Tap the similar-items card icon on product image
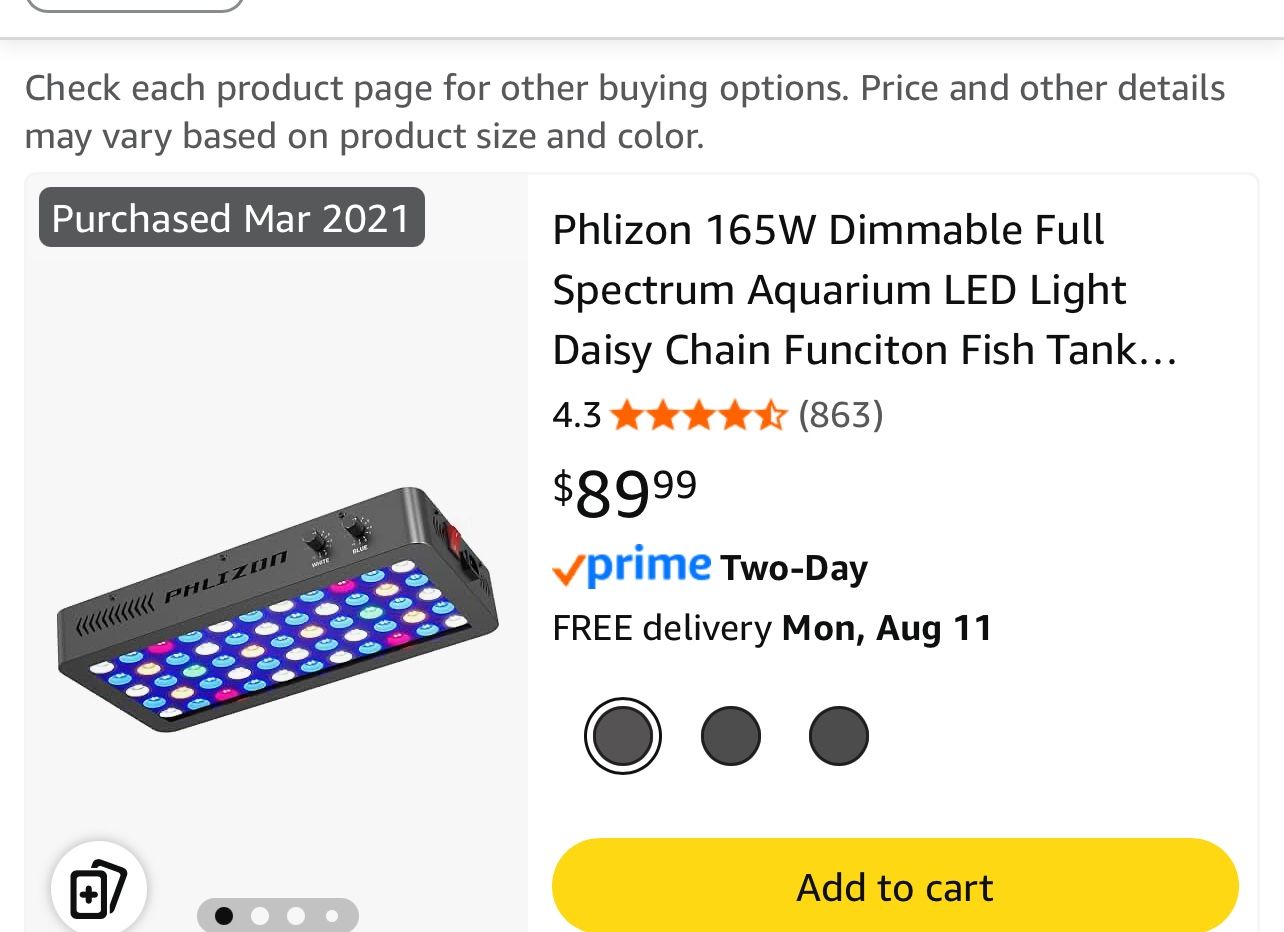 pos(98,888)
